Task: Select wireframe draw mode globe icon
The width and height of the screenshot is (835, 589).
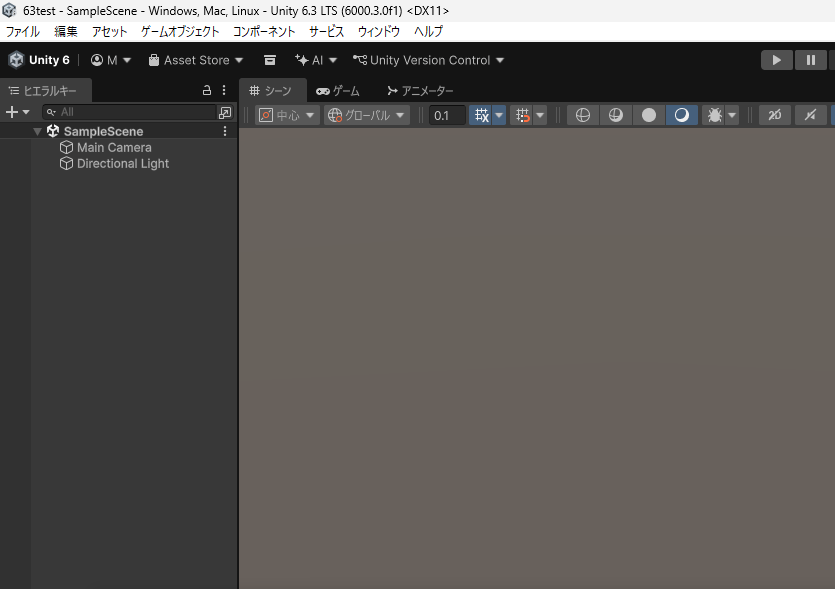Action: tap(583, 115)
